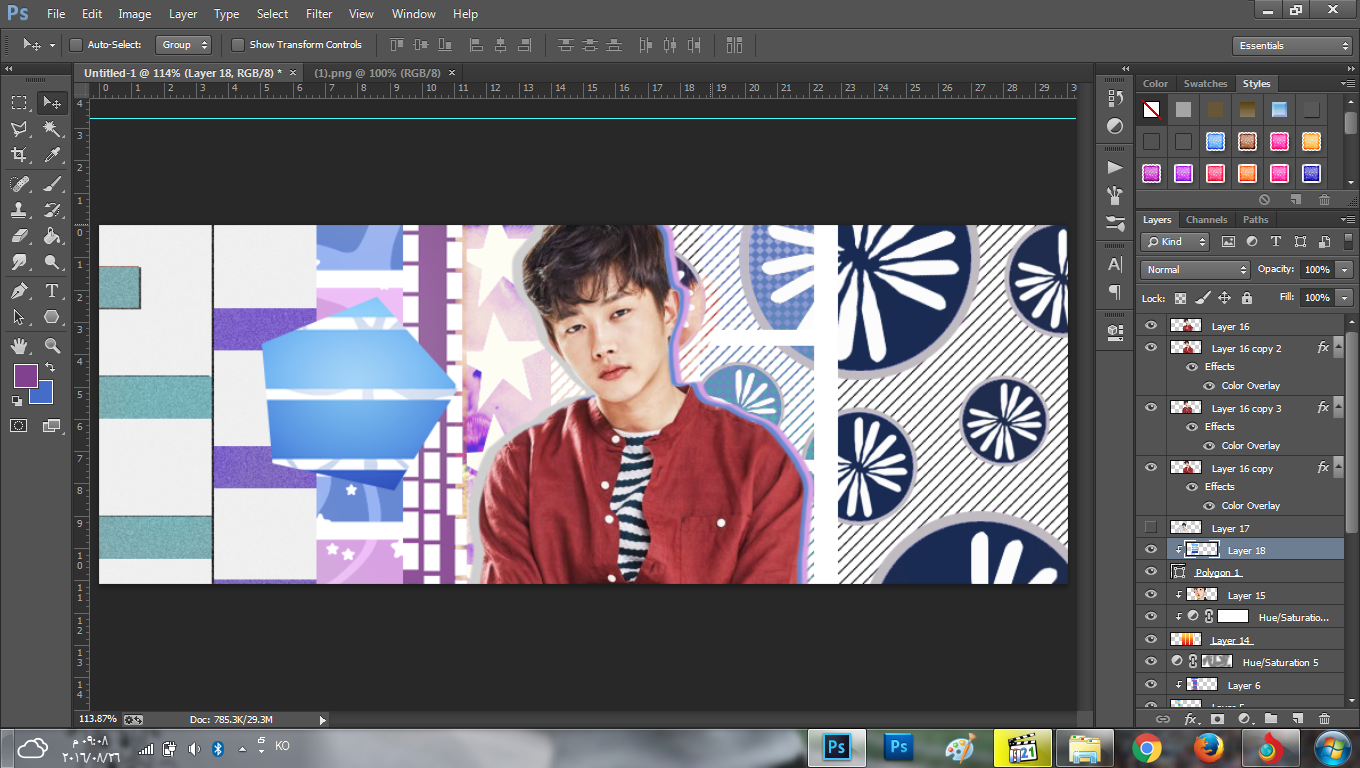Open the Auto-Select Group dropdown
This screenshot has width=1360, height=768.
pyautogui.click(x=184, y=45)
